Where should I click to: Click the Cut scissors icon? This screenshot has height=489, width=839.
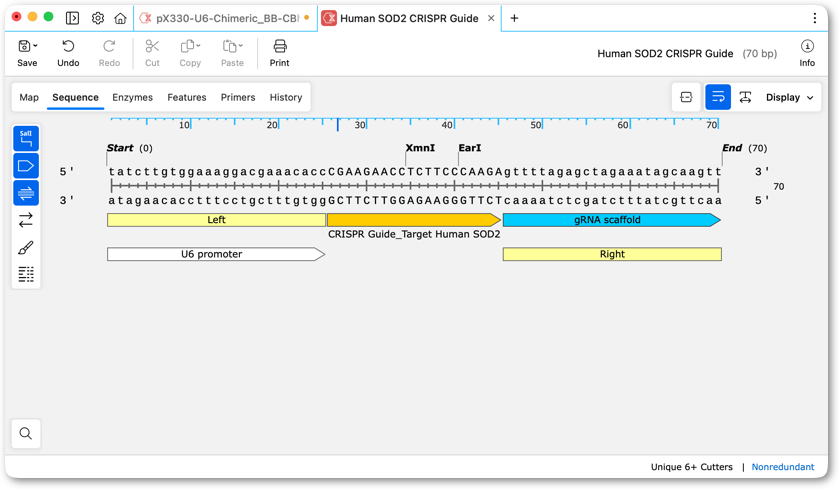[152, 47]
